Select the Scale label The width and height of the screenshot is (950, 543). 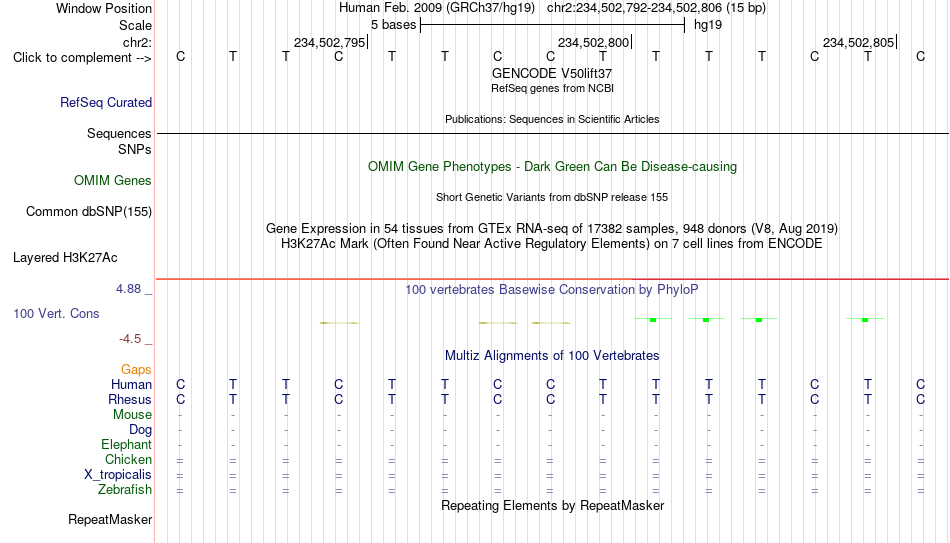pos(135,25)
